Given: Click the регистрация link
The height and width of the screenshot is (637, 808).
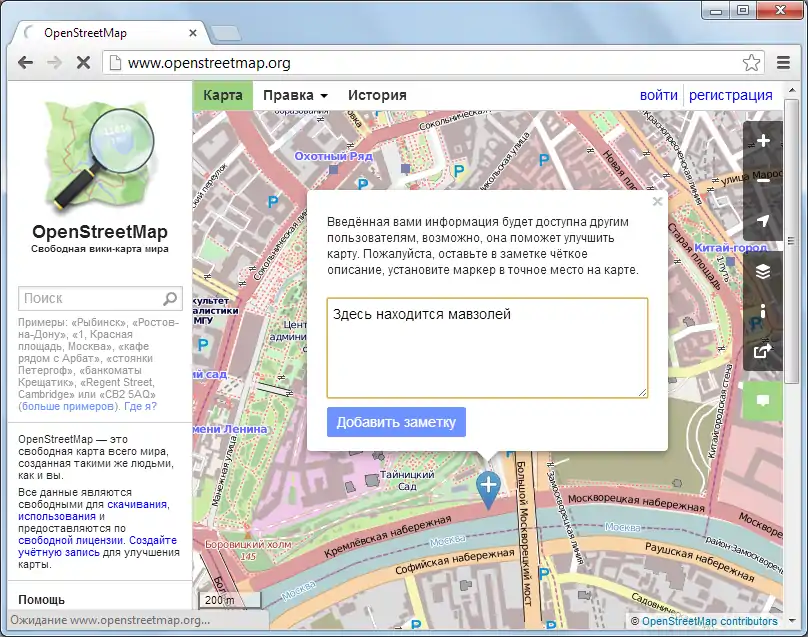Looking at the screenshot, I should (731, 95).
